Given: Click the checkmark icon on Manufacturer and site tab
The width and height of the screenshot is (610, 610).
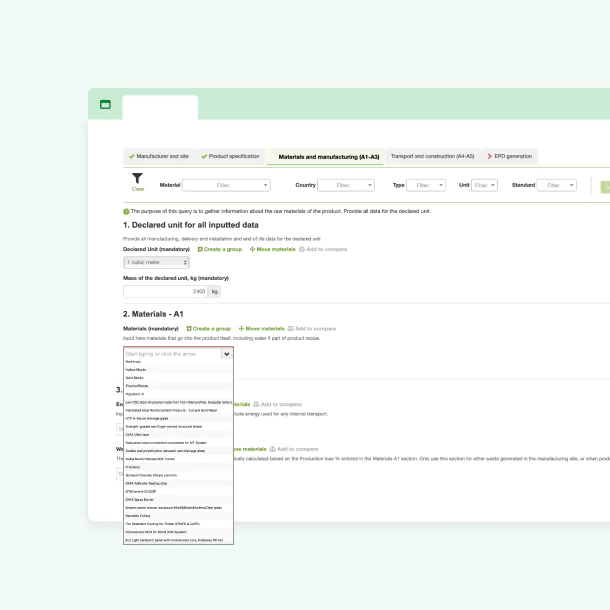Looking at the screenshot, I should tap(131, 156).
